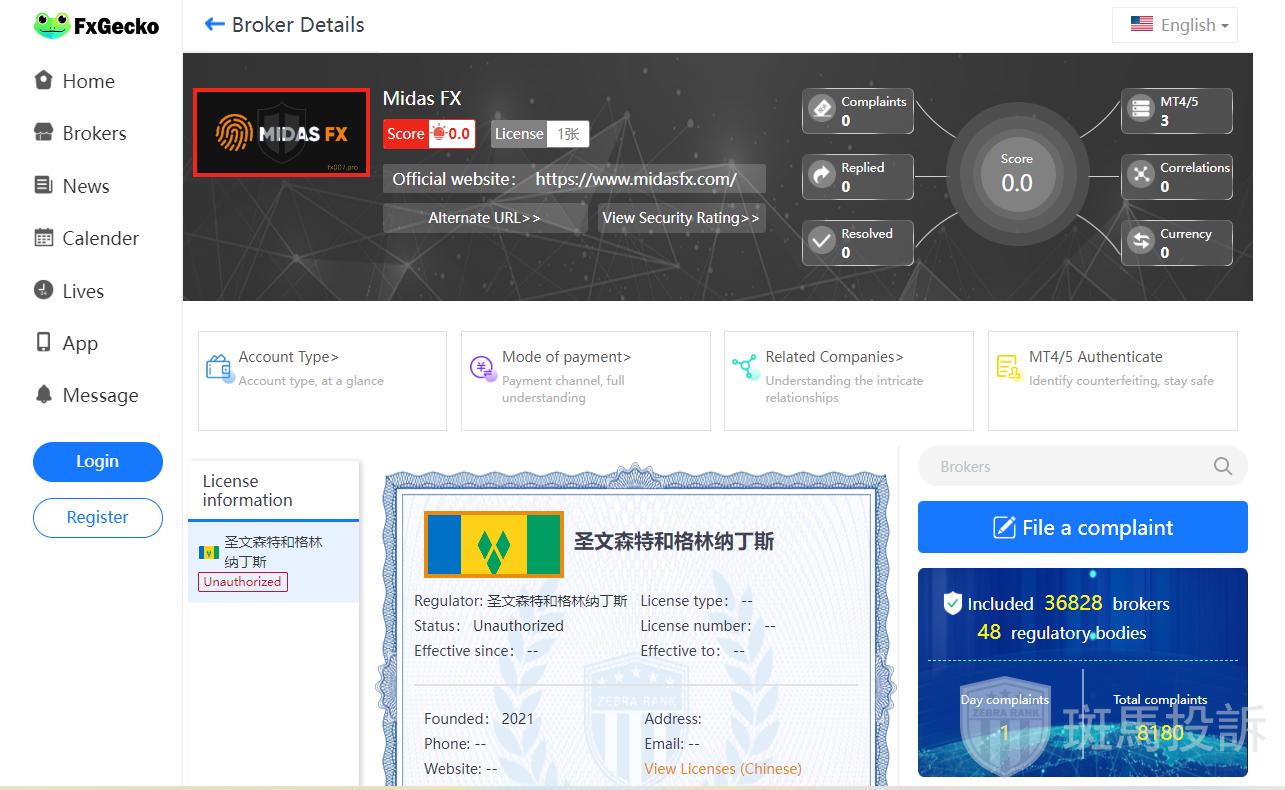This screenshot has height=790, width=1285.
Task: Click the MT4/5 server icon
Action: (x=1141, y=109)
